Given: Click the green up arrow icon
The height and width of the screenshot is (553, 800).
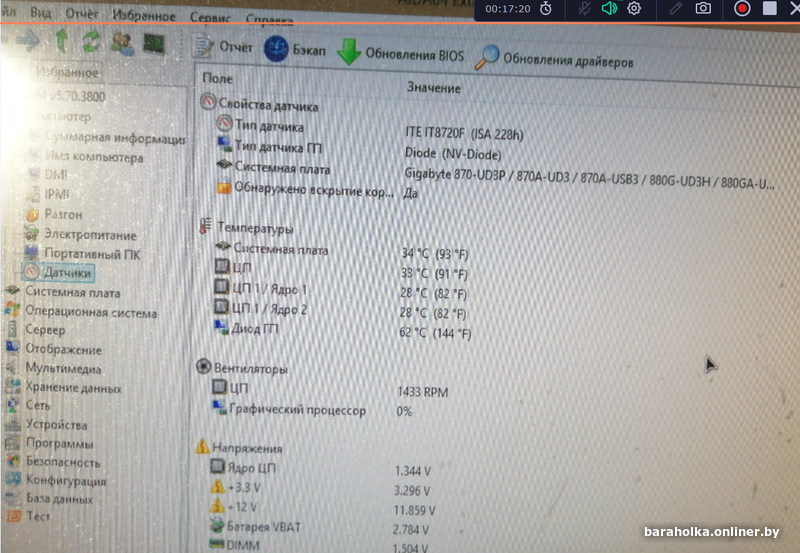Looking at the screenshot, I should point(62,41).
